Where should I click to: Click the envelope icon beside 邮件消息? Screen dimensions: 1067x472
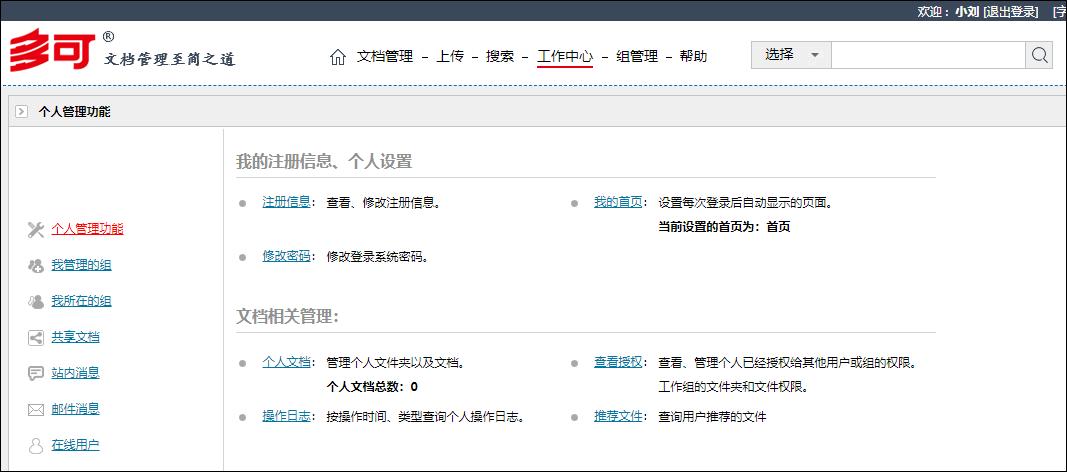36,409
